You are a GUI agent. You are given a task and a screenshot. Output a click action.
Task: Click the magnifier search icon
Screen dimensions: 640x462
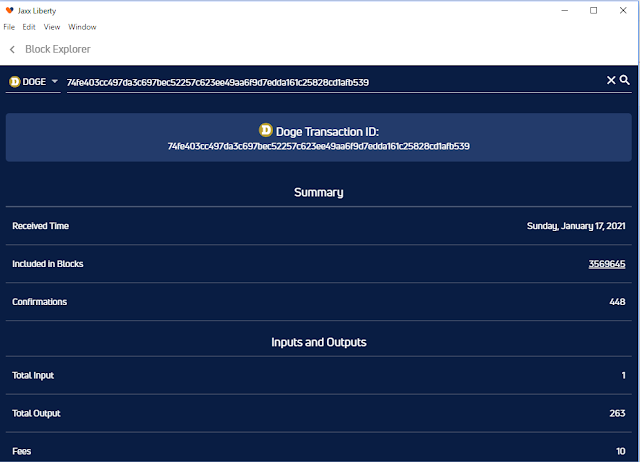pyautogui.click(x=624, y=80)
